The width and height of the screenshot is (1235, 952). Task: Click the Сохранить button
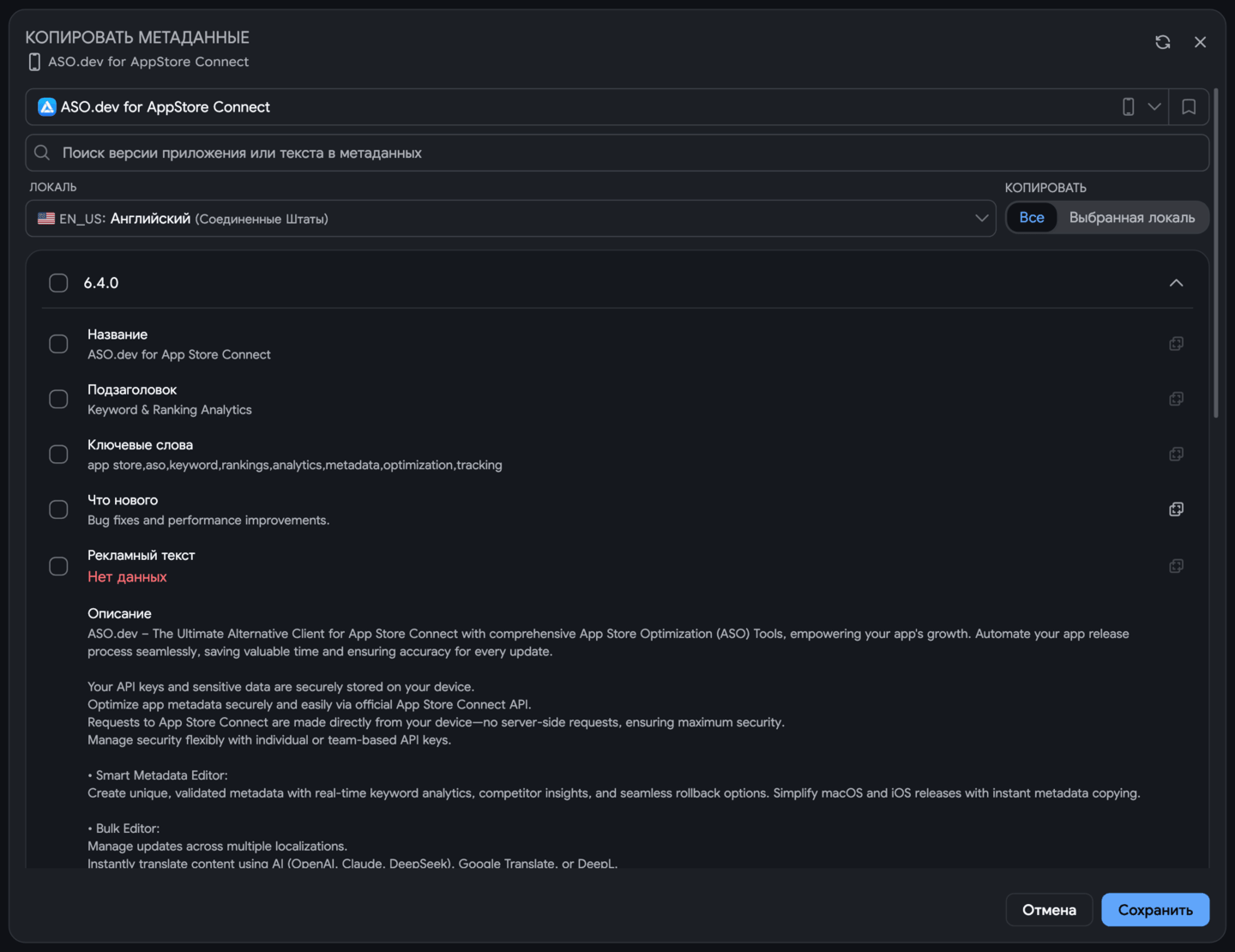pos(1155,910)
